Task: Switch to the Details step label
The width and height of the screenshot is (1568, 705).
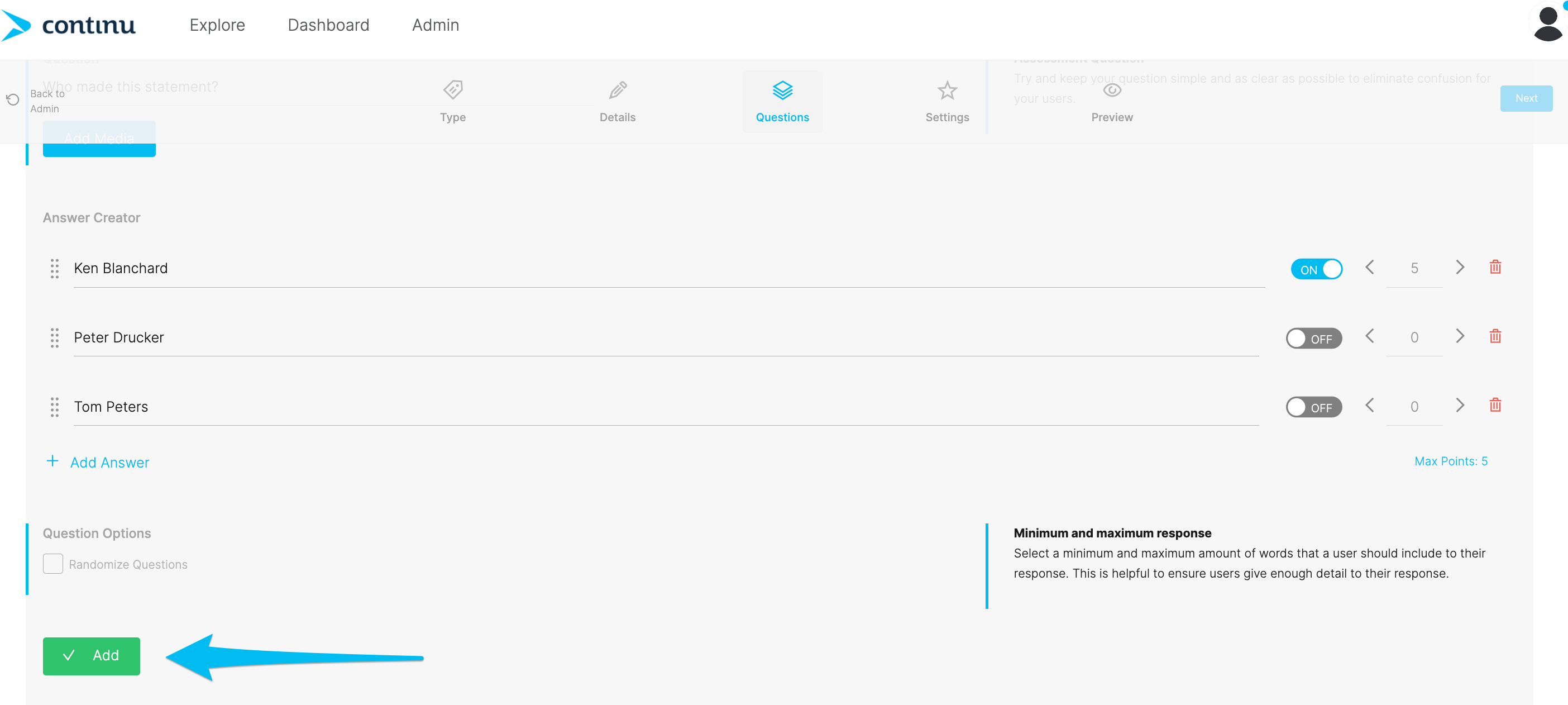Action: point(617,117)
